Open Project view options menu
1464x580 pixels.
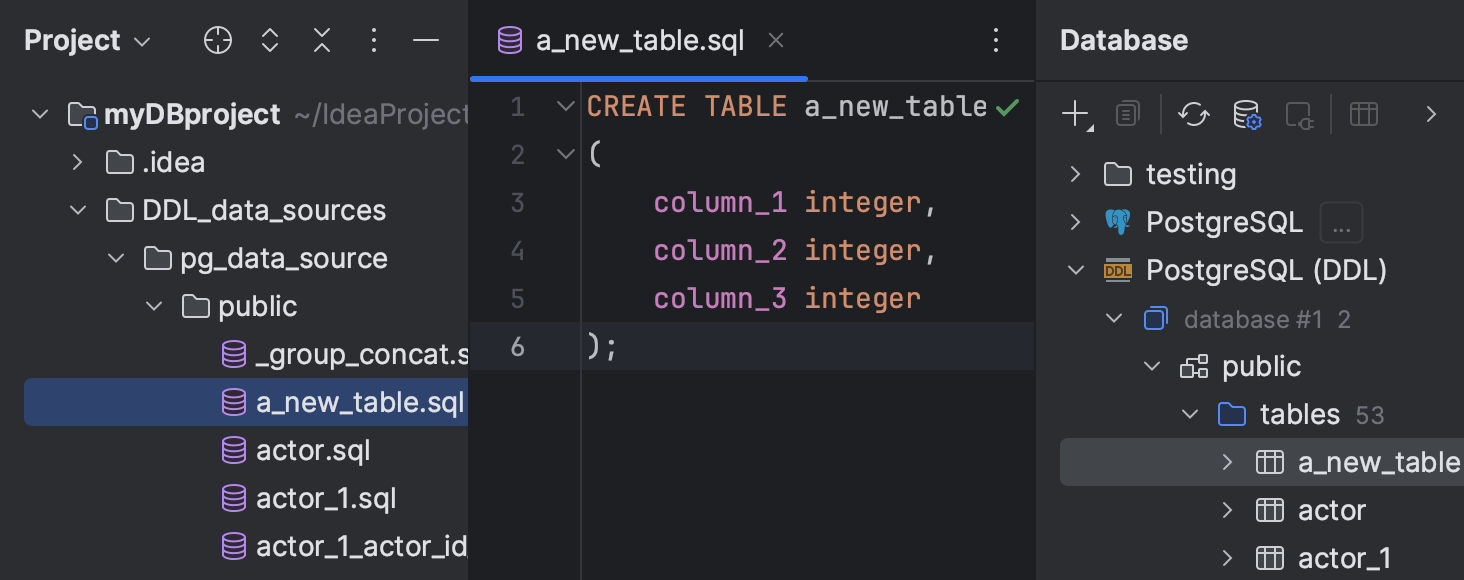click(x=374, y=40)
